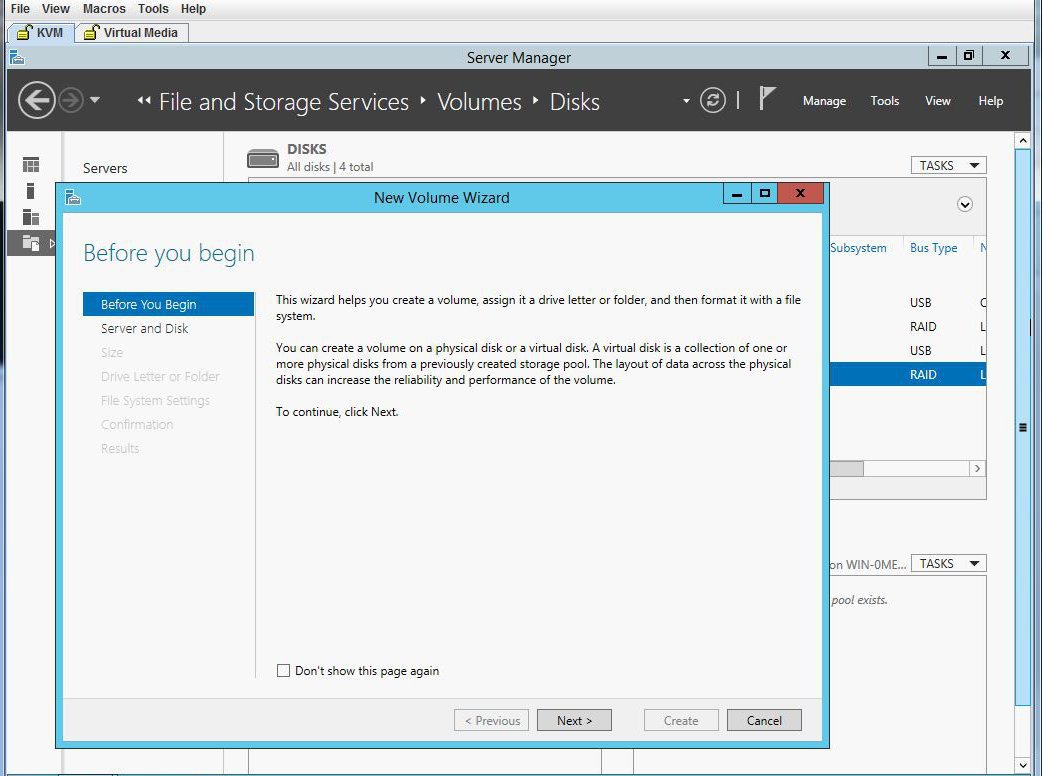Switch to the KVM tab

click(x=40, y=33)
